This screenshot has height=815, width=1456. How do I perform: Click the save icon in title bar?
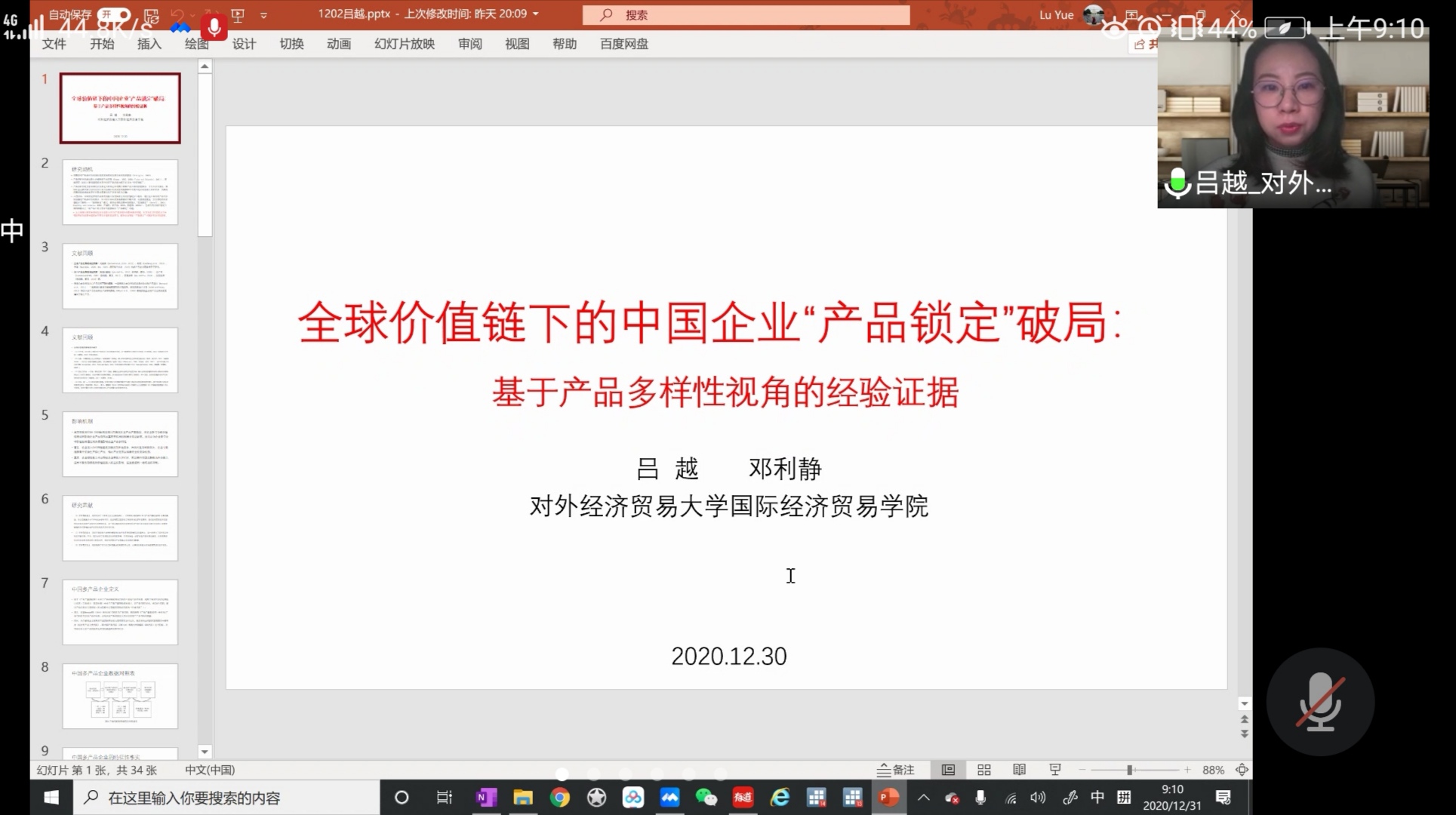click(152, 14)
